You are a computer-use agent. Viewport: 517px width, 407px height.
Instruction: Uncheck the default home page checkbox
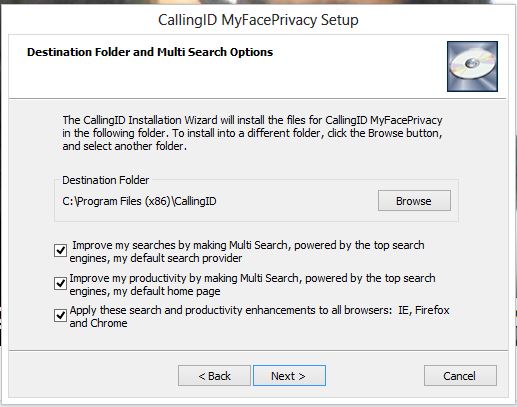(x=60, y=284)
